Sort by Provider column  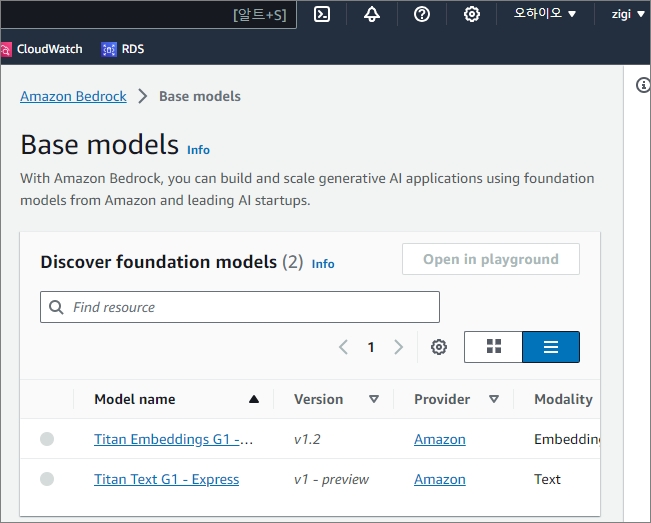[x=456, y=399]
